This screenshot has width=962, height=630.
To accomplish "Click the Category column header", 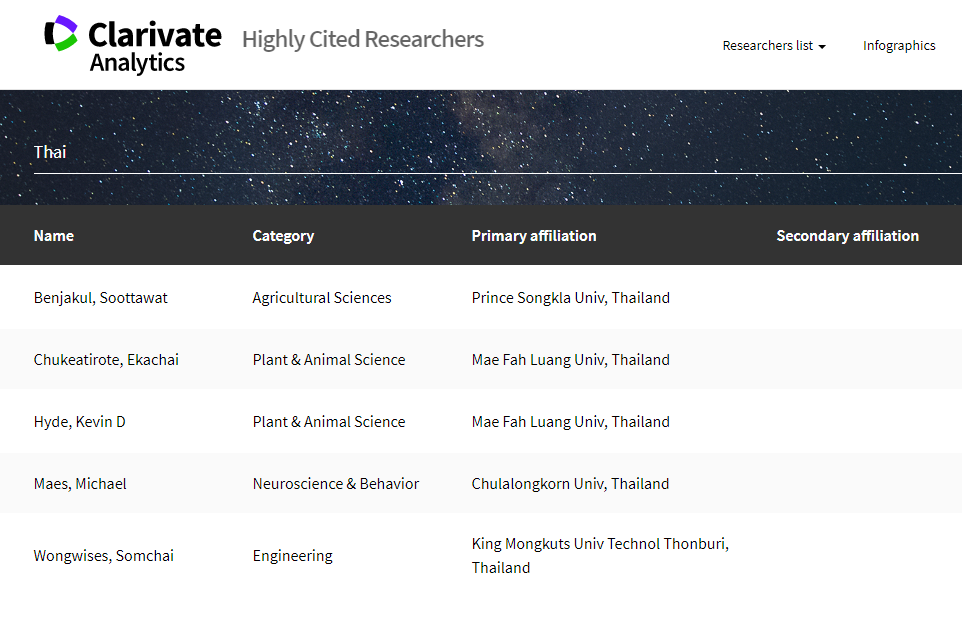I will (x=283, y=236).
